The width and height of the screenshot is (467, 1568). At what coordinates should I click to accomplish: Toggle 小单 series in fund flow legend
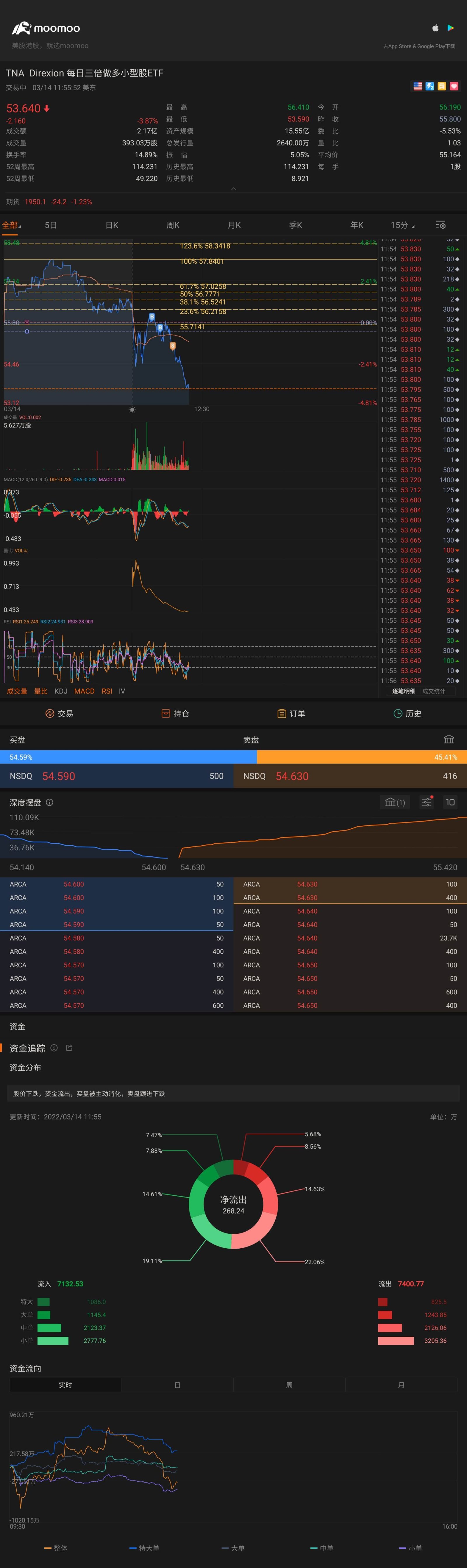411,1548
